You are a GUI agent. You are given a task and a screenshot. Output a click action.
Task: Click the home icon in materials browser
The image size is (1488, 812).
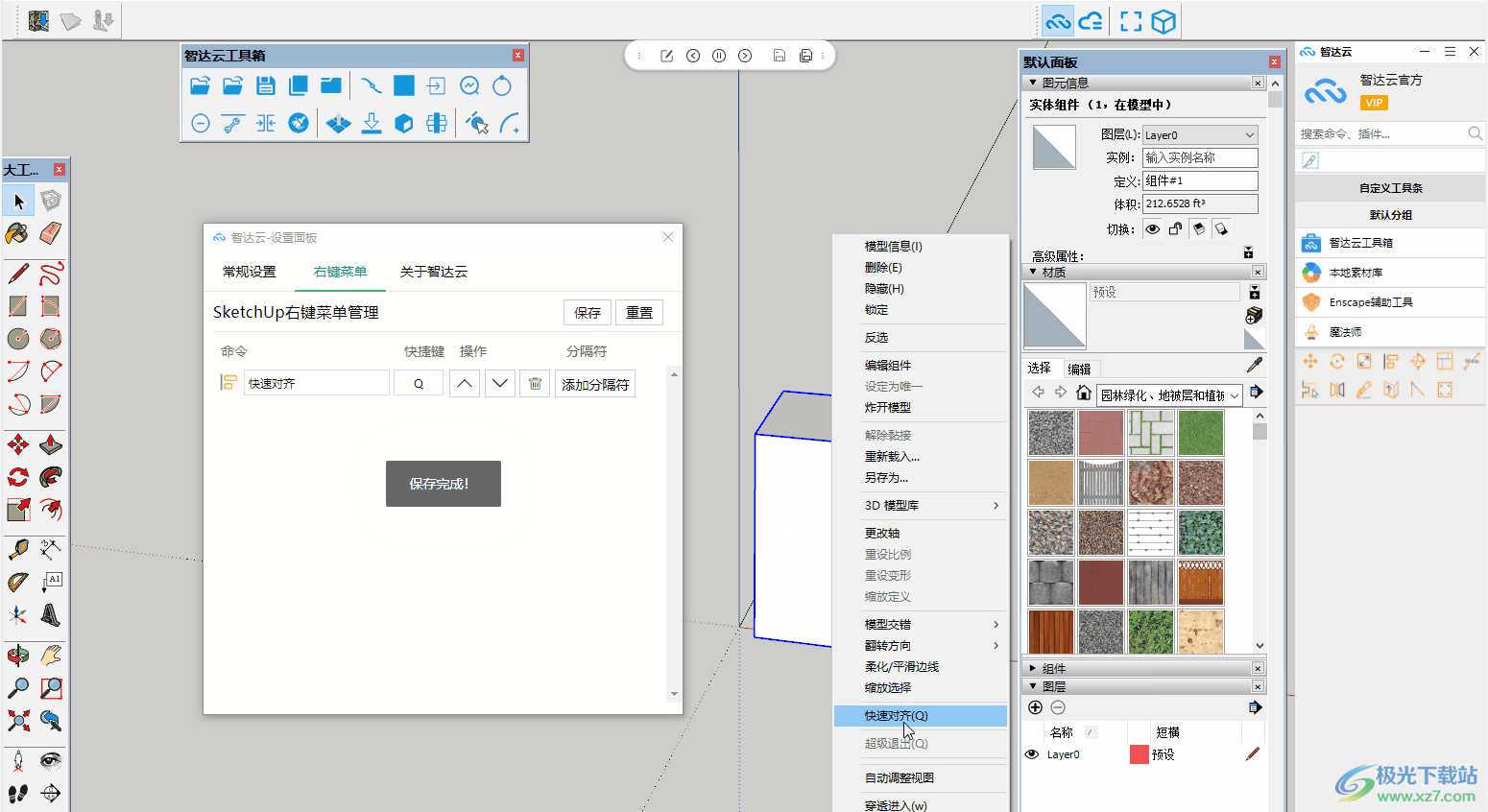pyautogui.click(x=1084, y=393)
